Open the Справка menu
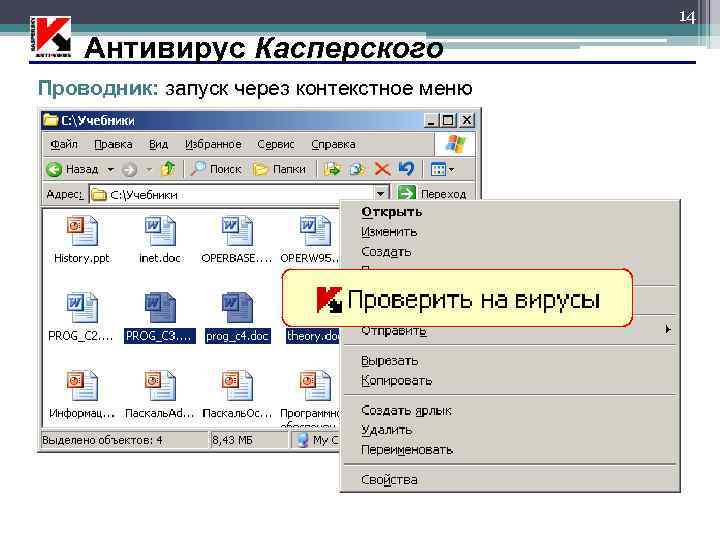 click(x=333, y=144)
